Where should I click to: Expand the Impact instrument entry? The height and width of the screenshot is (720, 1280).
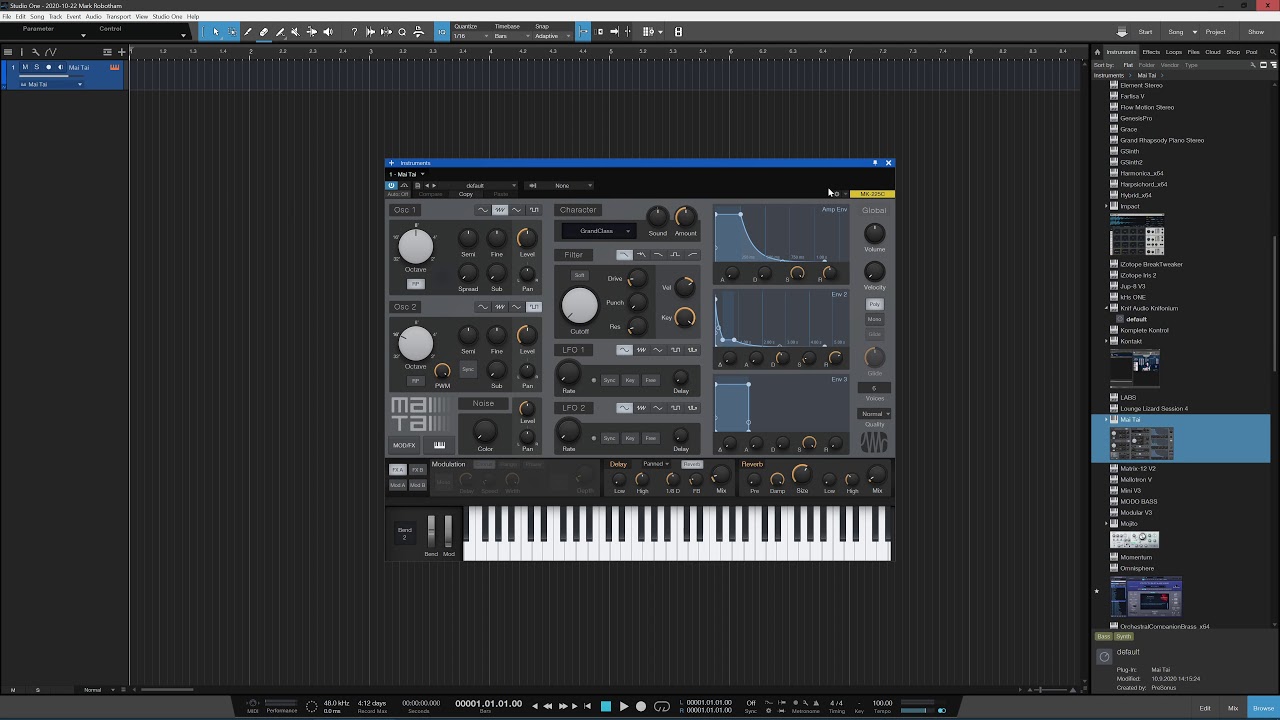coord(1106,206)
